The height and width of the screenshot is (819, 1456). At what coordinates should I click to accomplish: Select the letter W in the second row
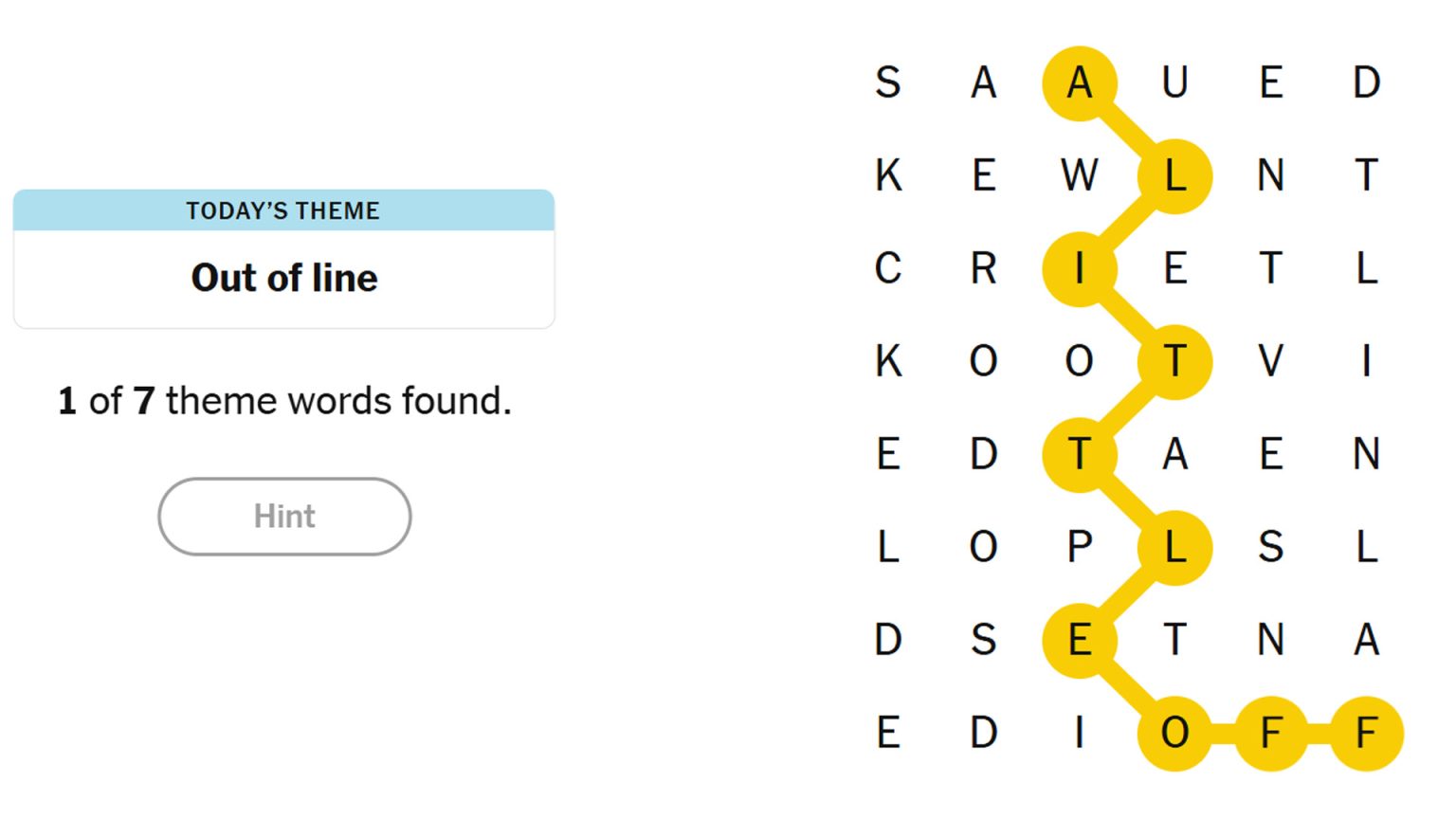1080,174
